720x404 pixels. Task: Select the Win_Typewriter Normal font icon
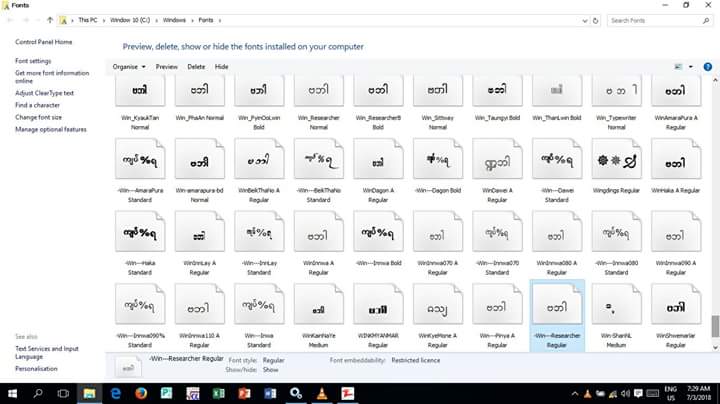coord(616,90)
